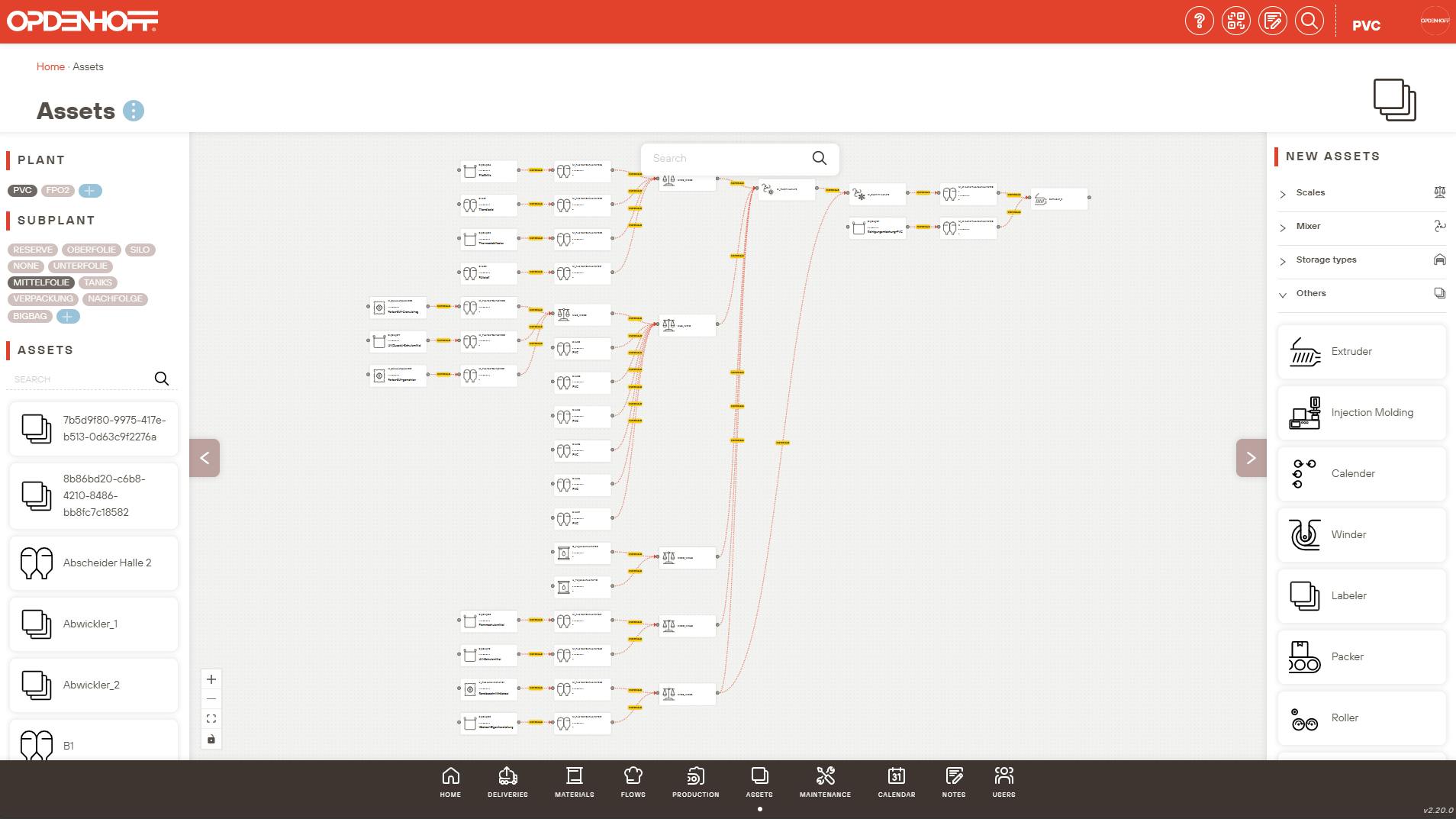Toggle the canvas lock control
The width and height of the screenshot is (1456, 819).
[211, 739]
